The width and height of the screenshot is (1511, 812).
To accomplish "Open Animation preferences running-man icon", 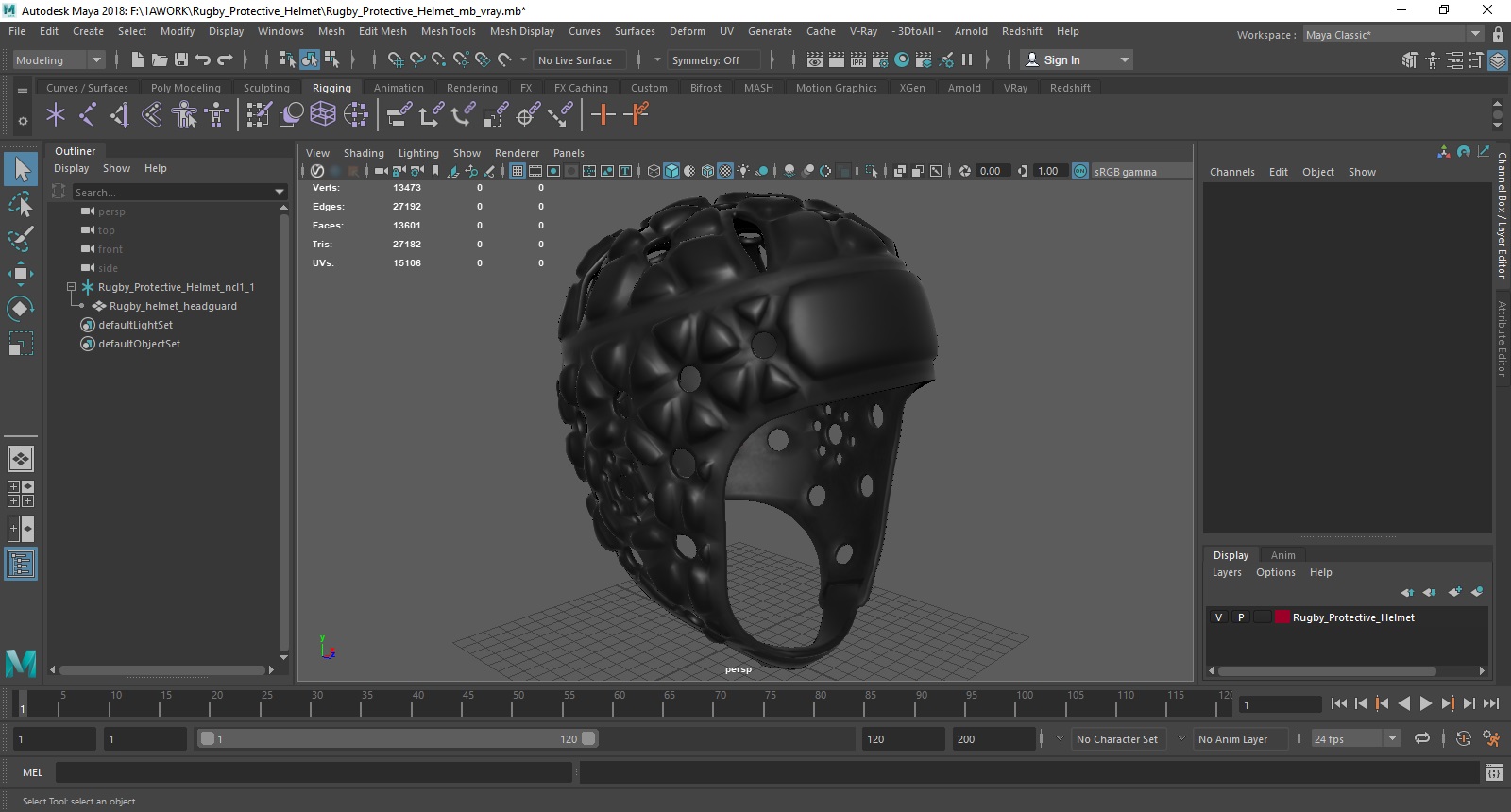I will click(x=1491, y=739).
